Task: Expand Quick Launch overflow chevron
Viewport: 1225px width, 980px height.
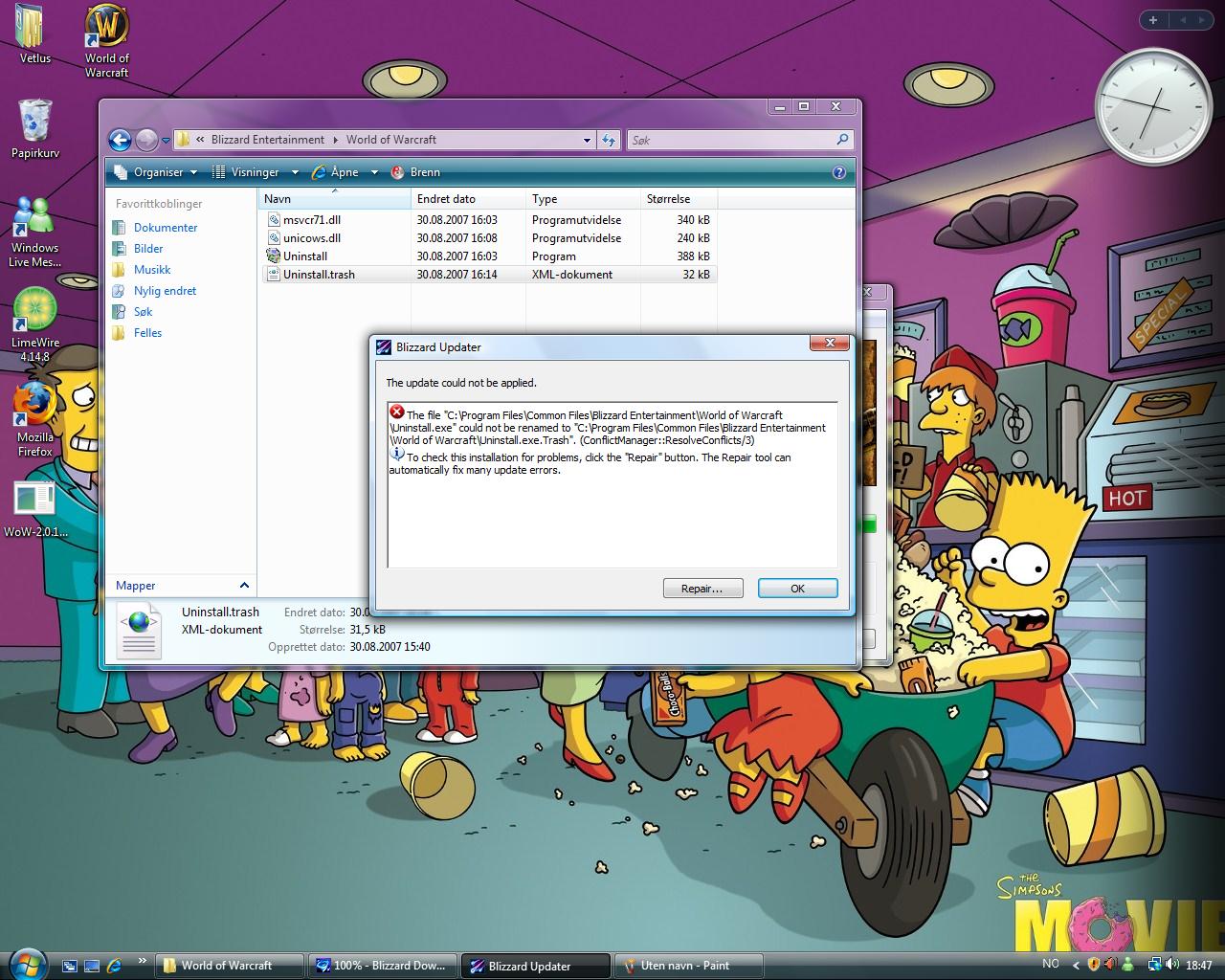Action: 142,961
